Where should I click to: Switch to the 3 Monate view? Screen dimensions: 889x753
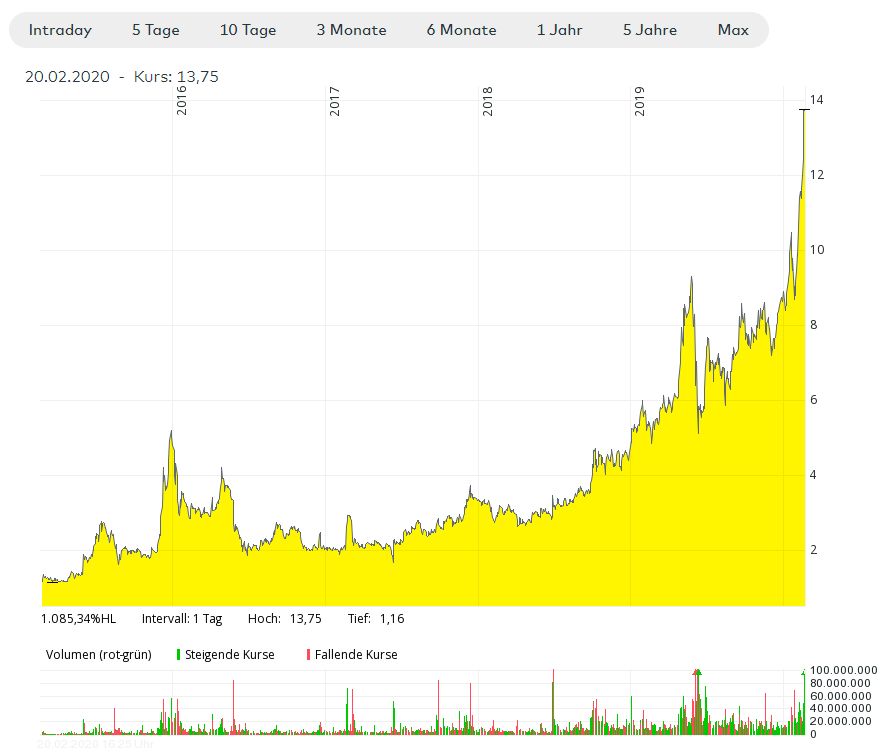(351, 30)
